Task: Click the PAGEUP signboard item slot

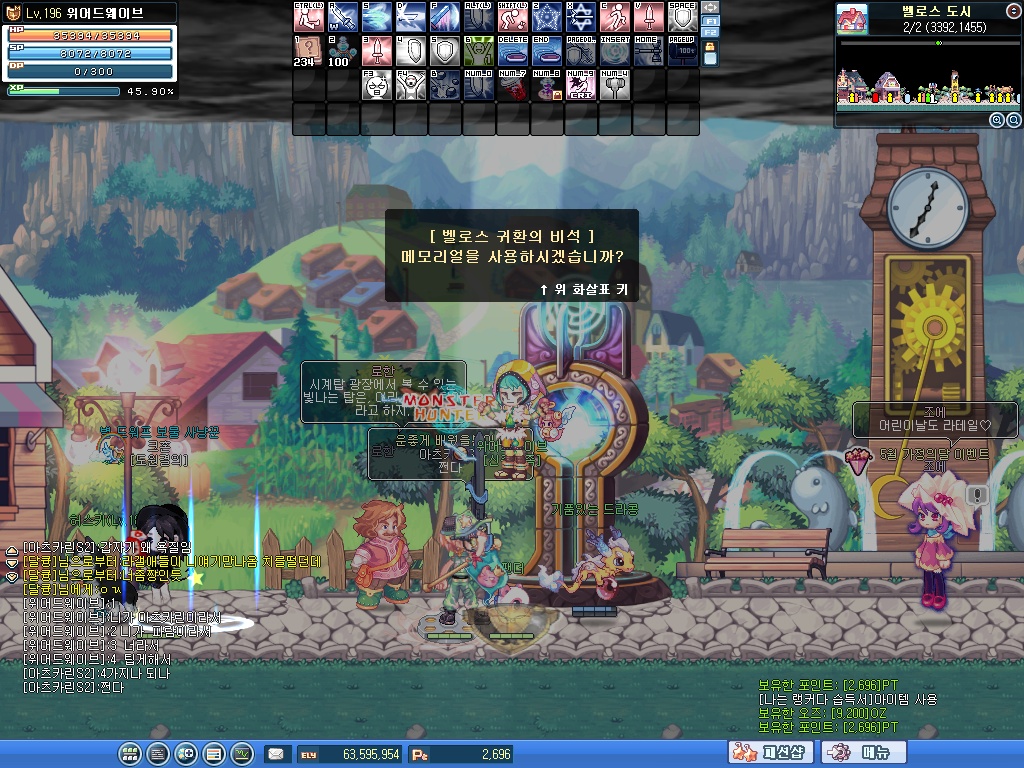Action: (x=682, y=52)
